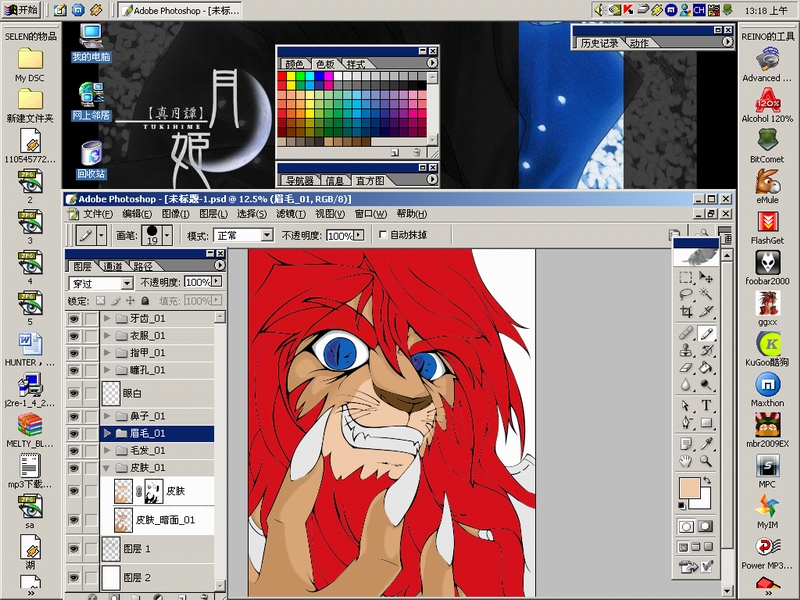
Task: Open the 滤镜 menu
Action: [x=291, y=214]
